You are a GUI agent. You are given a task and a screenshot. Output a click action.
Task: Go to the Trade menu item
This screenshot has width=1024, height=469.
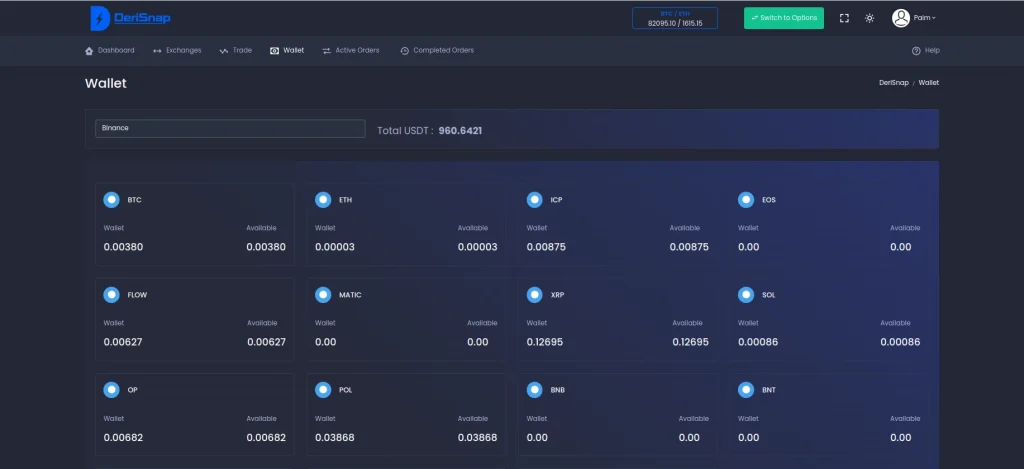tap(236, 50)
